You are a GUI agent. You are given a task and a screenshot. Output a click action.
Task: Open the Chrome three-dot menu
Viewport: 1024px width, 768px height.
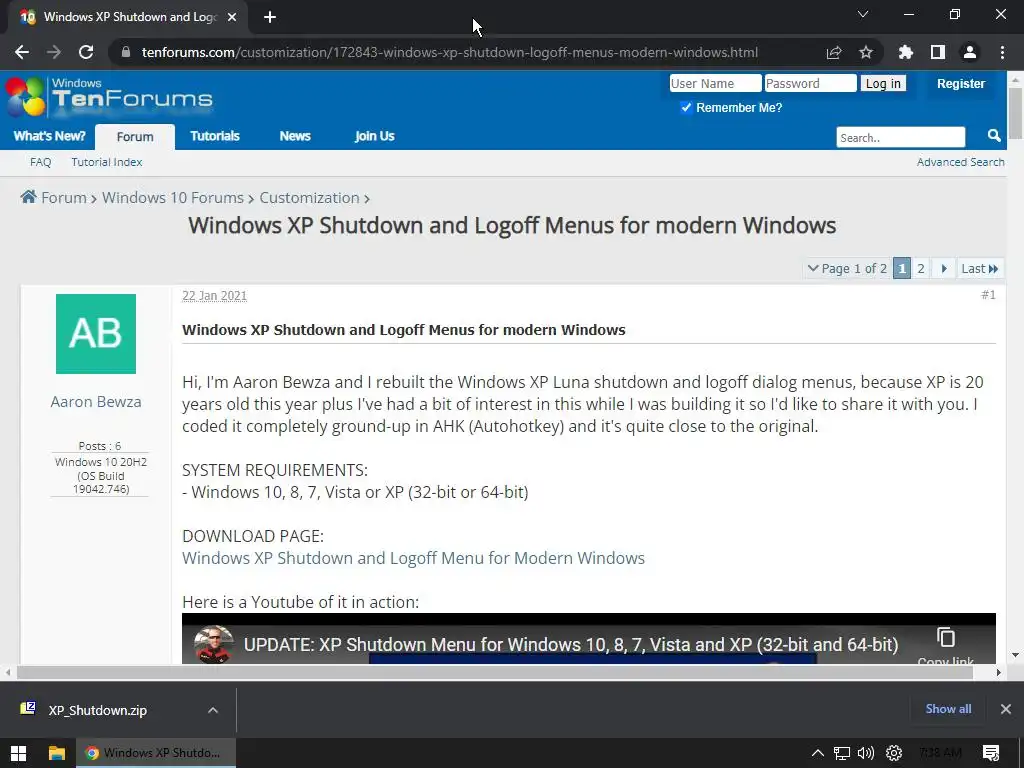[1002, 52]
